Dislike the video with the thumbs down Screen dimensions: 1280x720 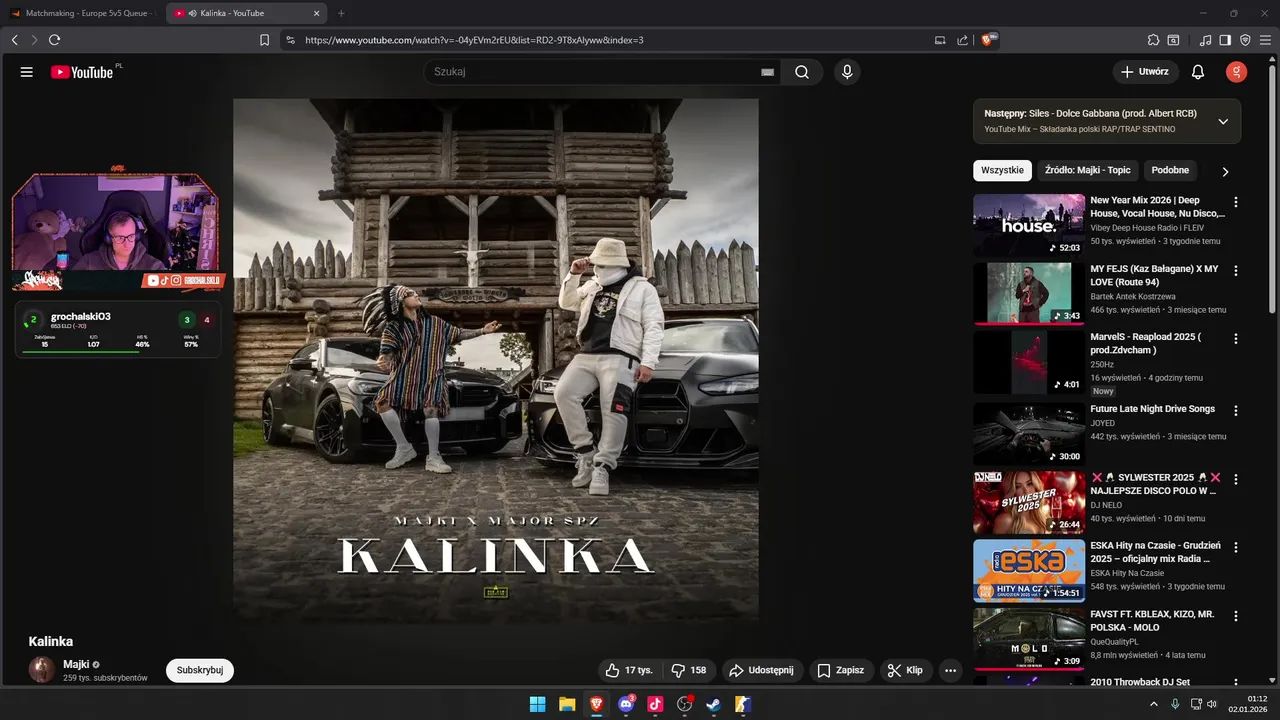coord(689,670)
